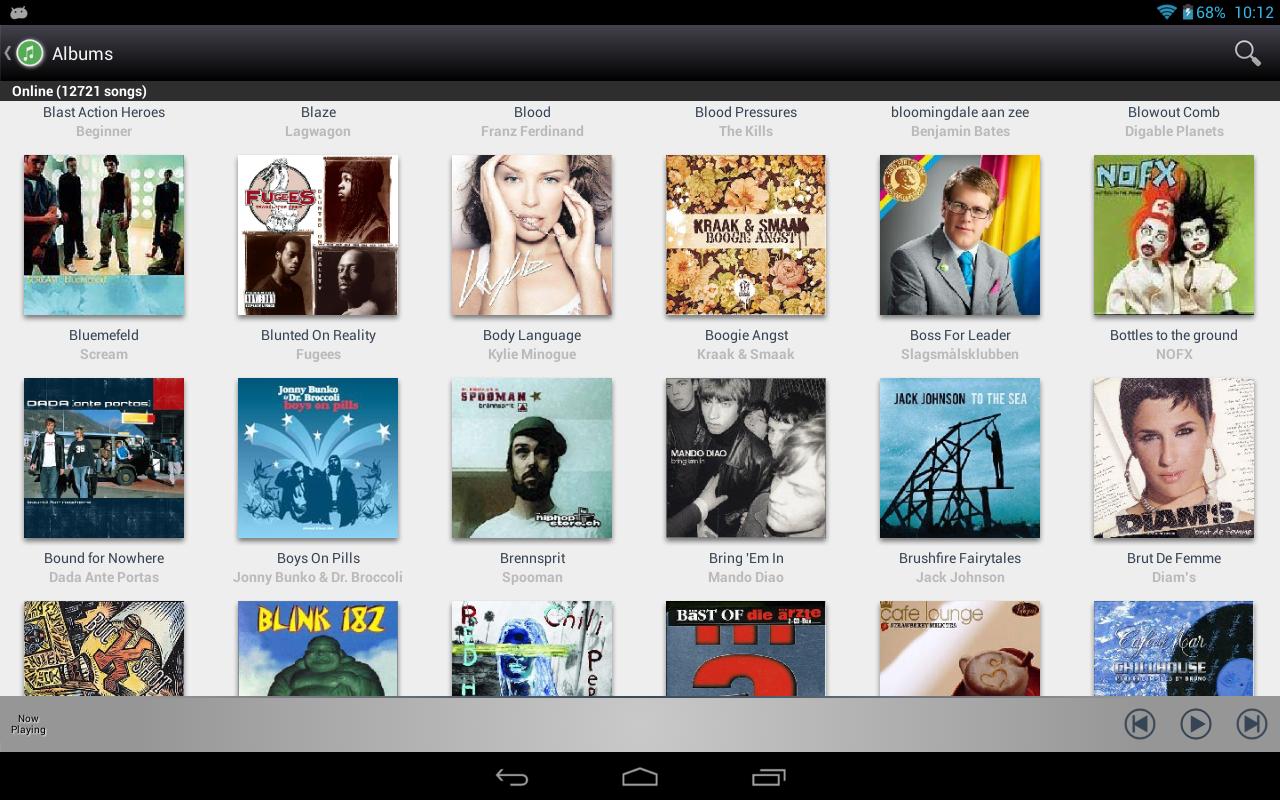Tap the Mando Diao artist label

tap(746, 577)
